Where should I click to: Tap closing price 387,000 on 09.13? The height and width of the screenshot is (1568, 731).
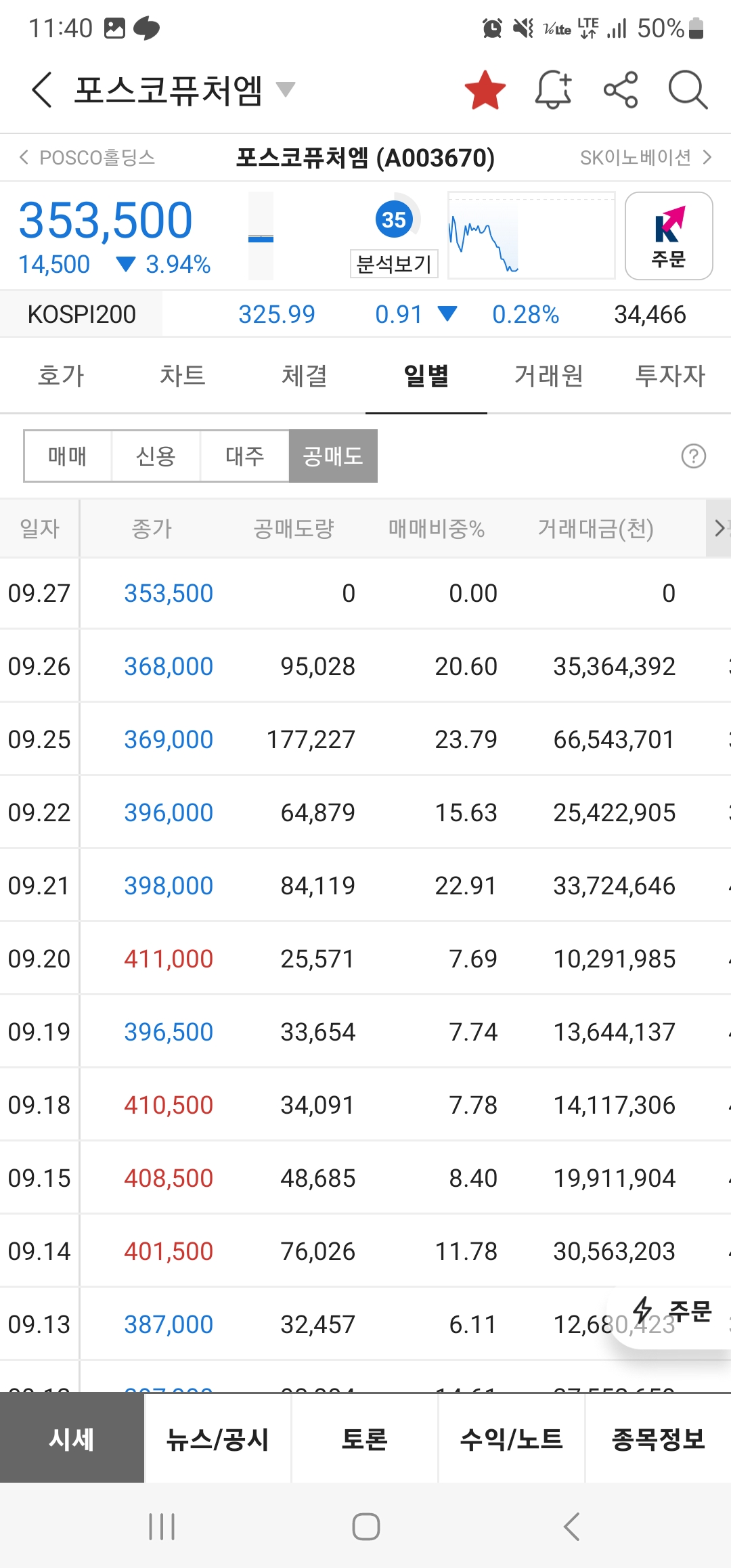click(x=169, y=1324)
